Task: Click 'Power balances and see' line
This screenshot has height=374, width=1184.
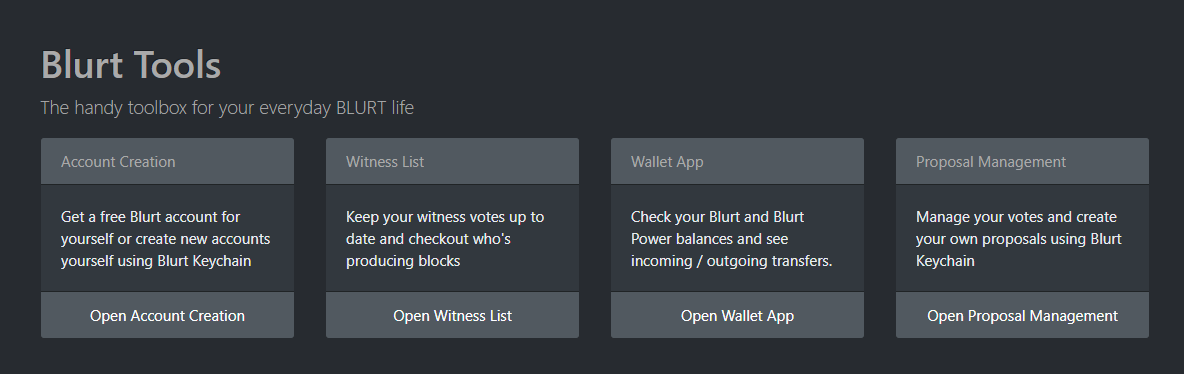Action: pyautogui.click(x=710, y=239)
